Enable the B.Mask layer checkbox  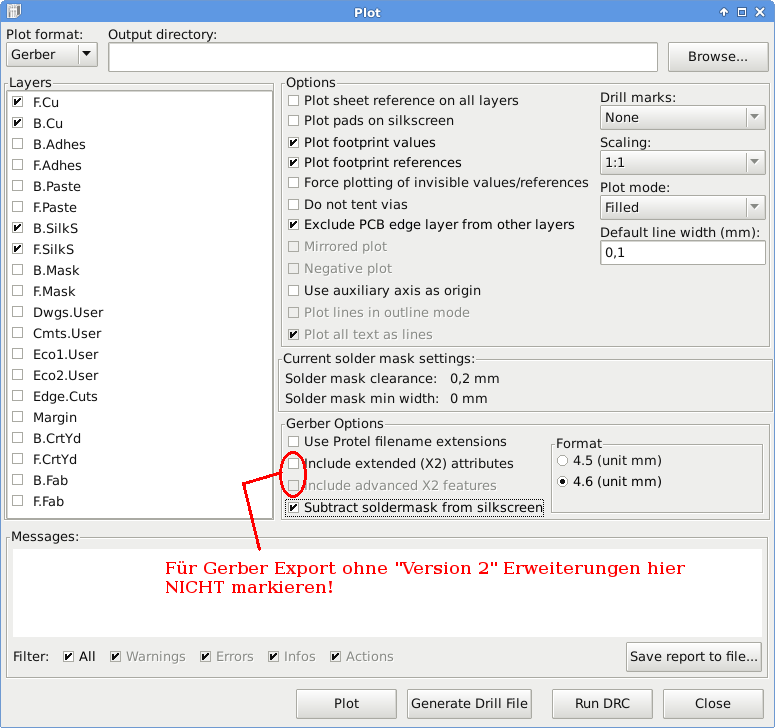18,270
